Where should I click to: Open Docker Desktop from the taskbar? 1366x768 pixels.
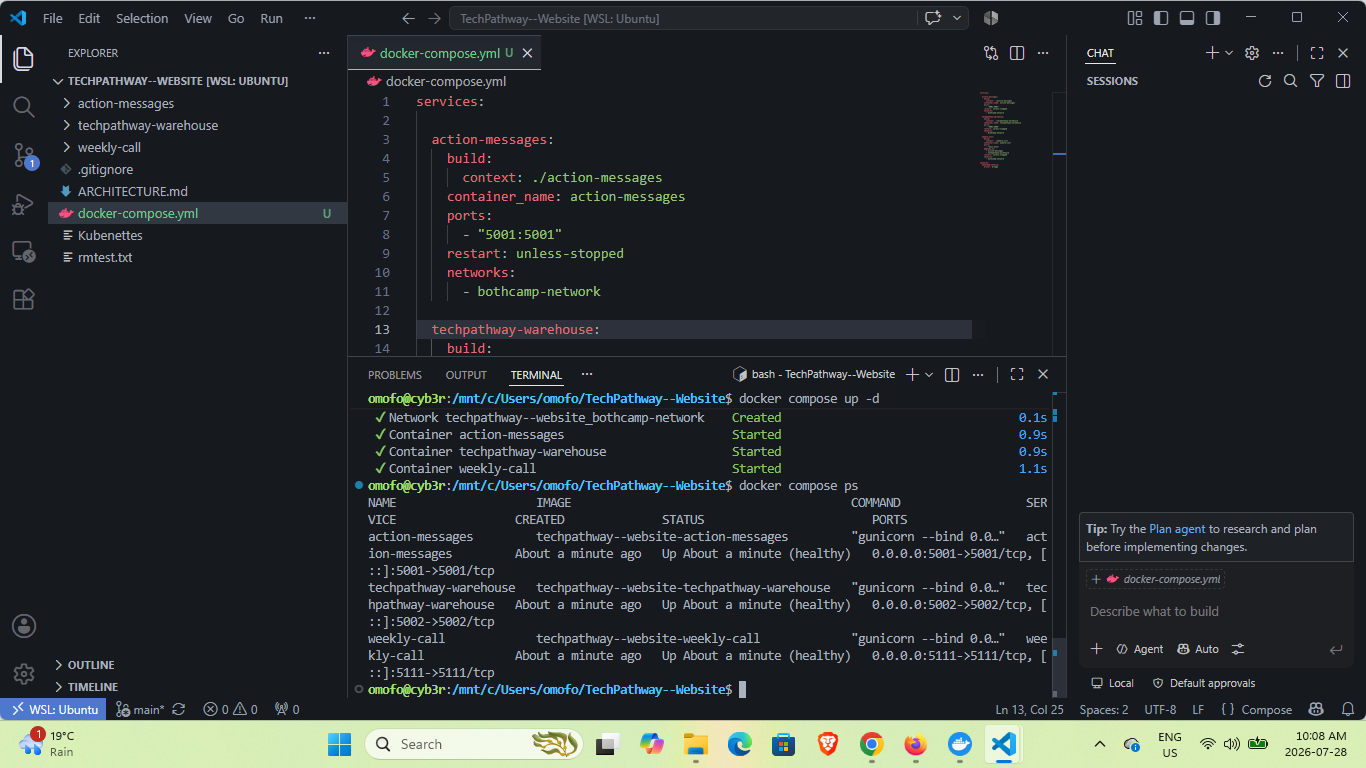pyautogui.click(x=959, y=744)
